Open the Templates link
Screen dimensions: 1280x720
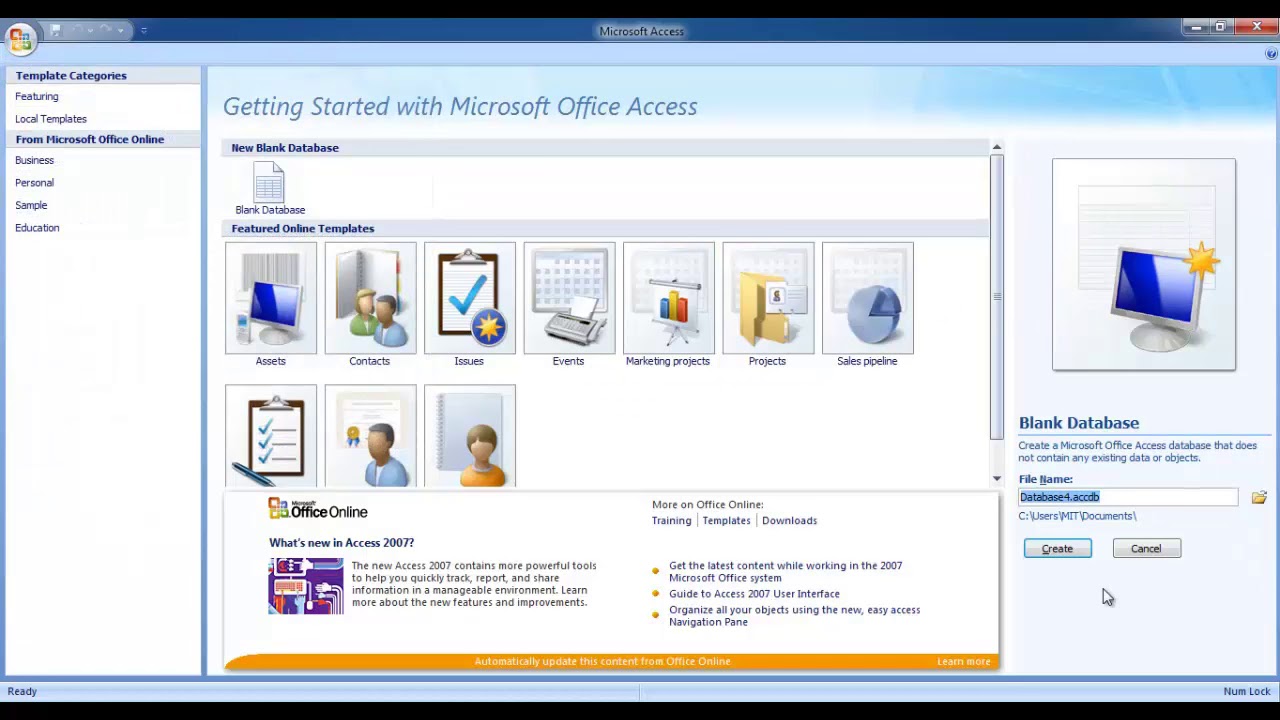tap(726, 521)
